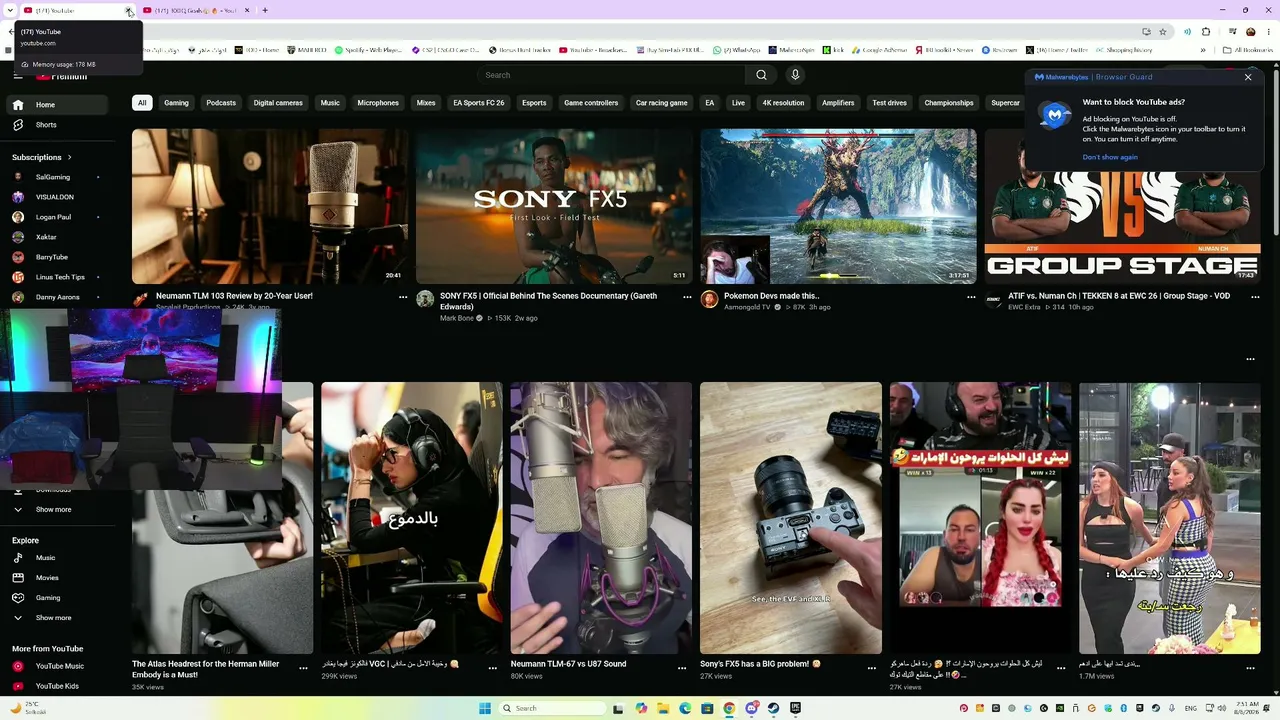The width and height of the screenshot is (1280, 720).
Task: Filter feed by Car racing game chip
Action: (662, 103)
